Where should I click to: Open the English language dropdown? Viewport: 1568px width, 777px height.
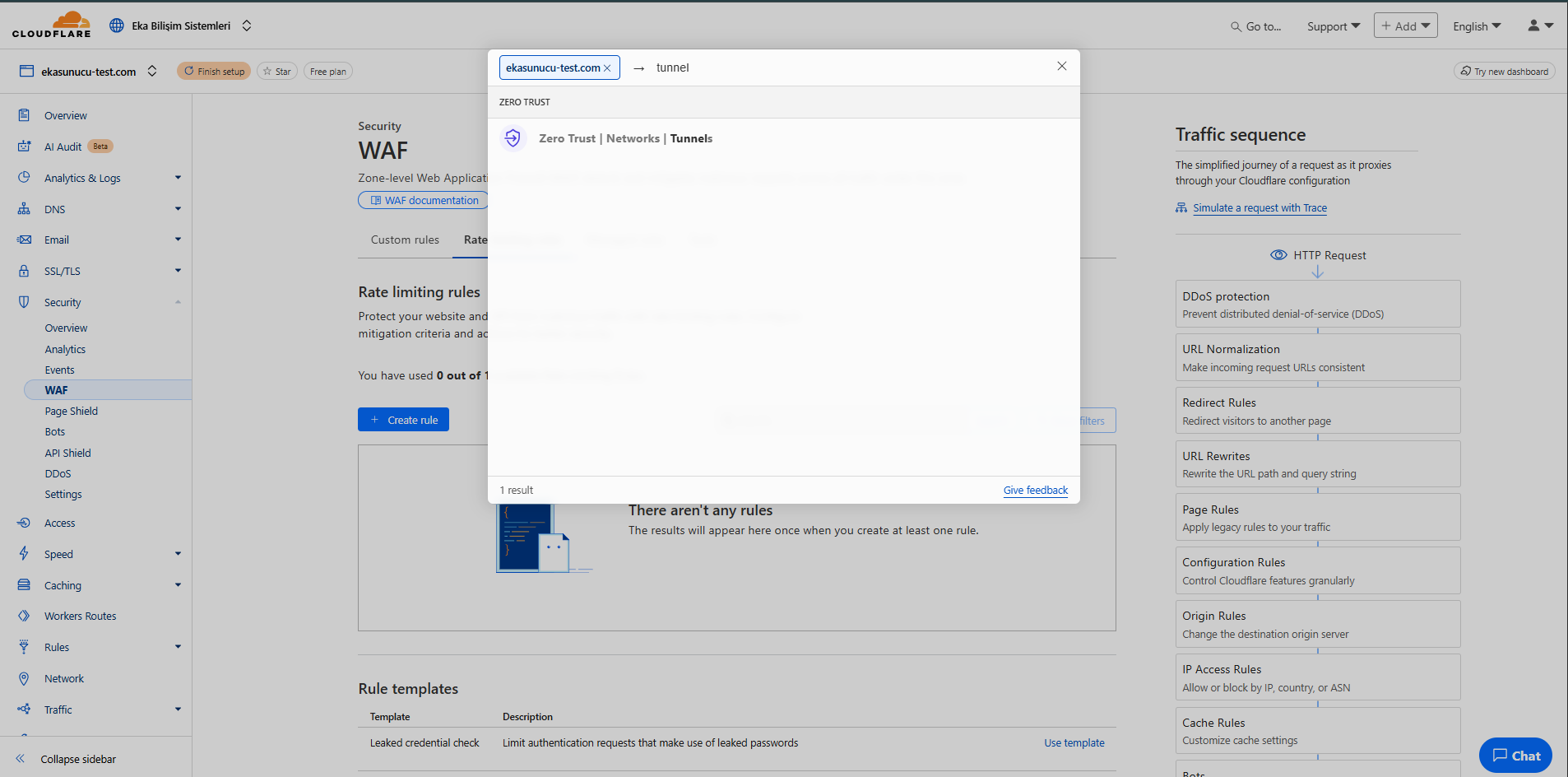1477,26
